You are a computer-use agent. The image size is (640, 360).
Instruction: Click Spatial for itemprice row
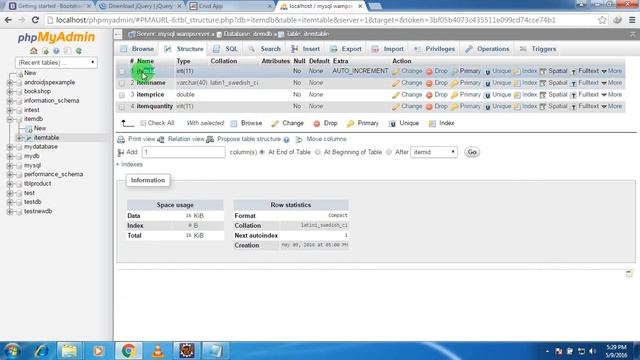point(553,95)
